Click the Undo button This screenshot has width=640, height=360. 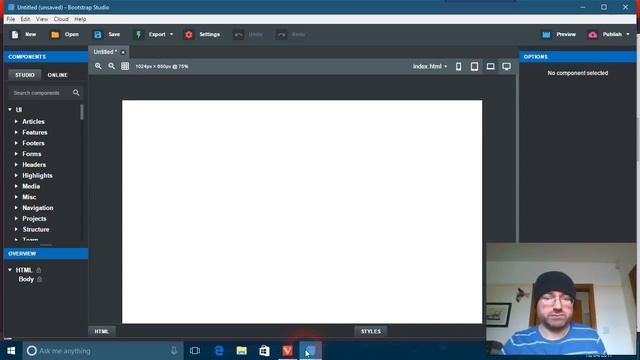[x=248, y=35]
